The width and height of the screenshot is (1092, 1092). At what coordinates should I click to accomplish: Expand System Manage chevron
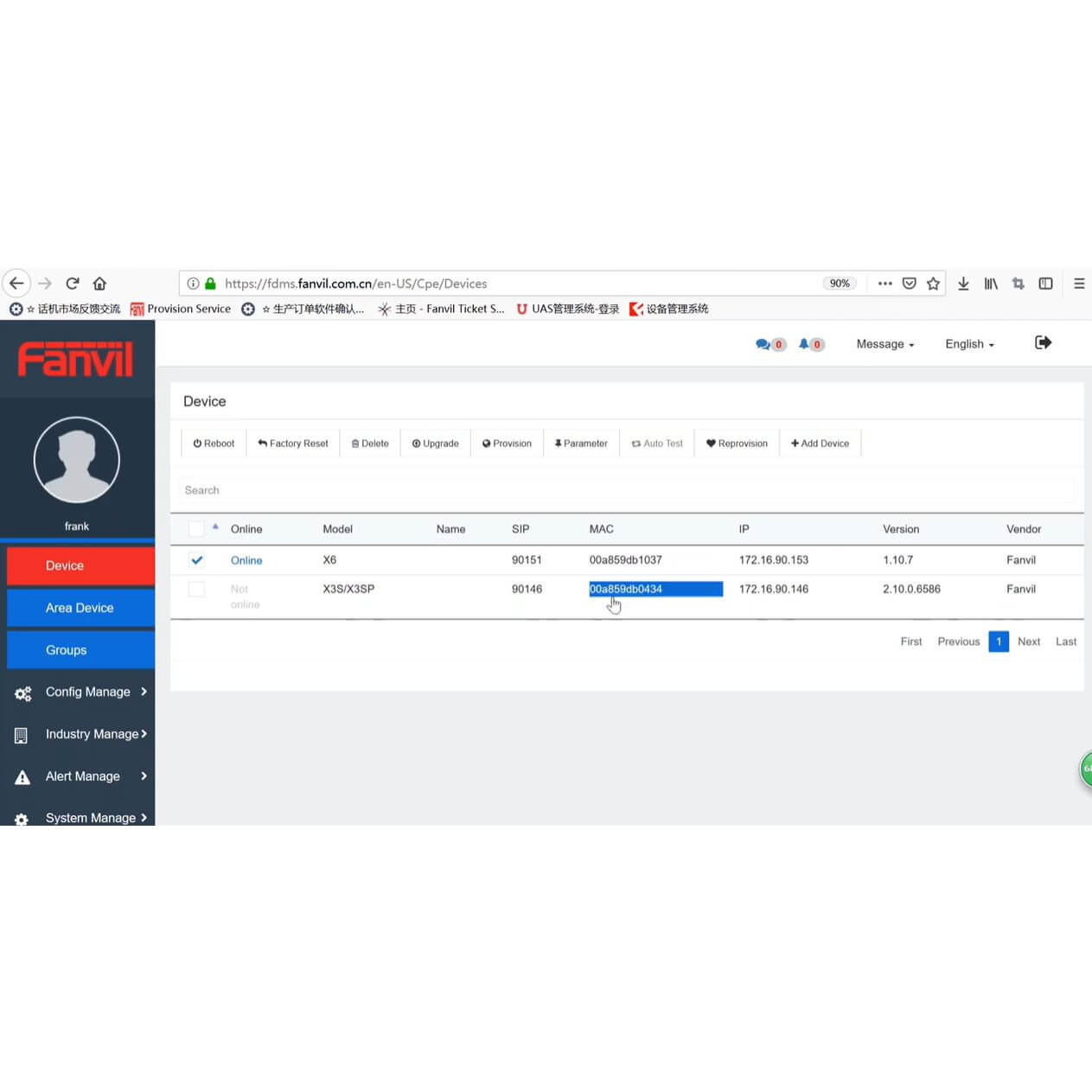(x=144, y=818)
